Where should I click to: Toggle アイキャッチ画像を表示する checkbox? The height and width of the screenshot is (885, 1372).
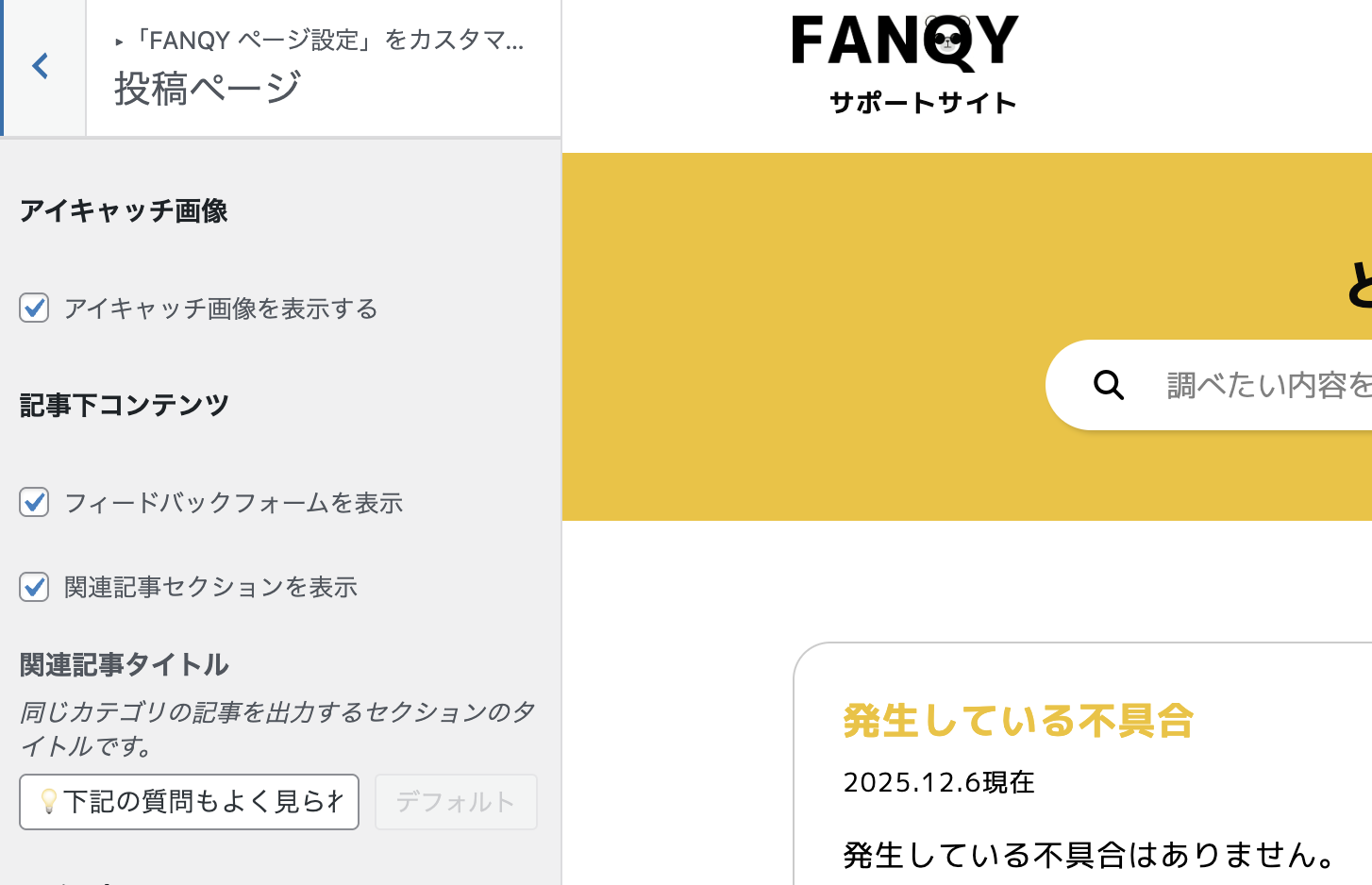tap(34, 309)
